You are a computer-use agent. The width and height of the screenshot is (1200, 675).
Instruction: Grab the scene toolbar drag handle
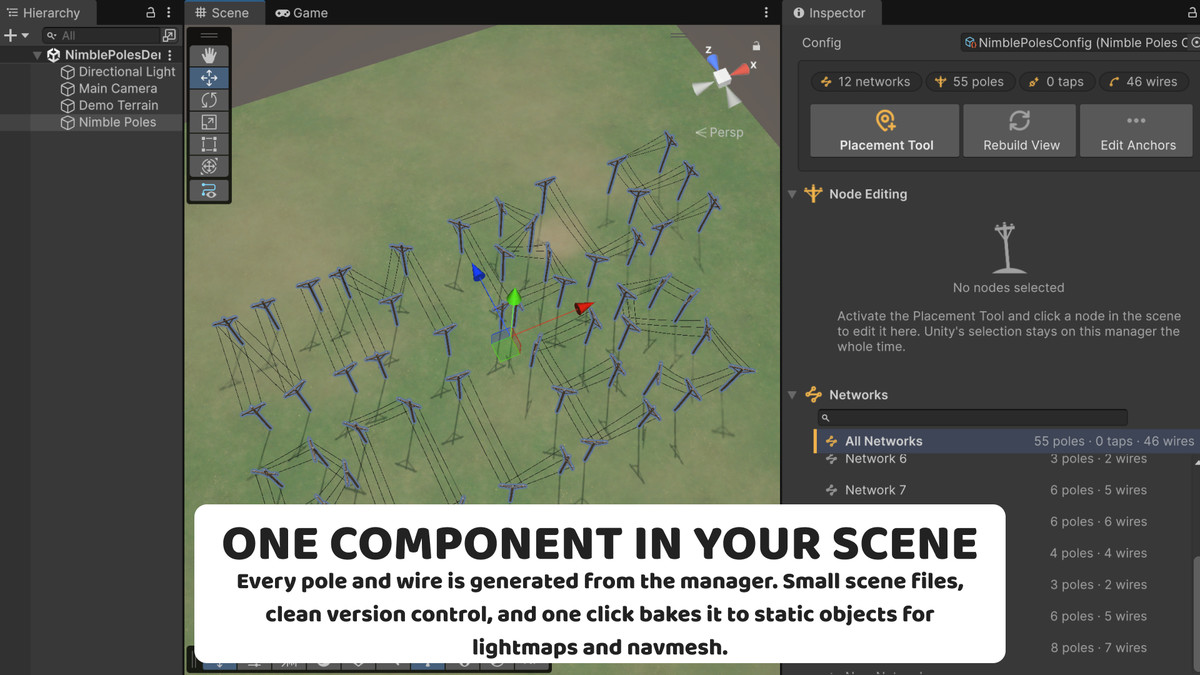[x=209, y=36]
